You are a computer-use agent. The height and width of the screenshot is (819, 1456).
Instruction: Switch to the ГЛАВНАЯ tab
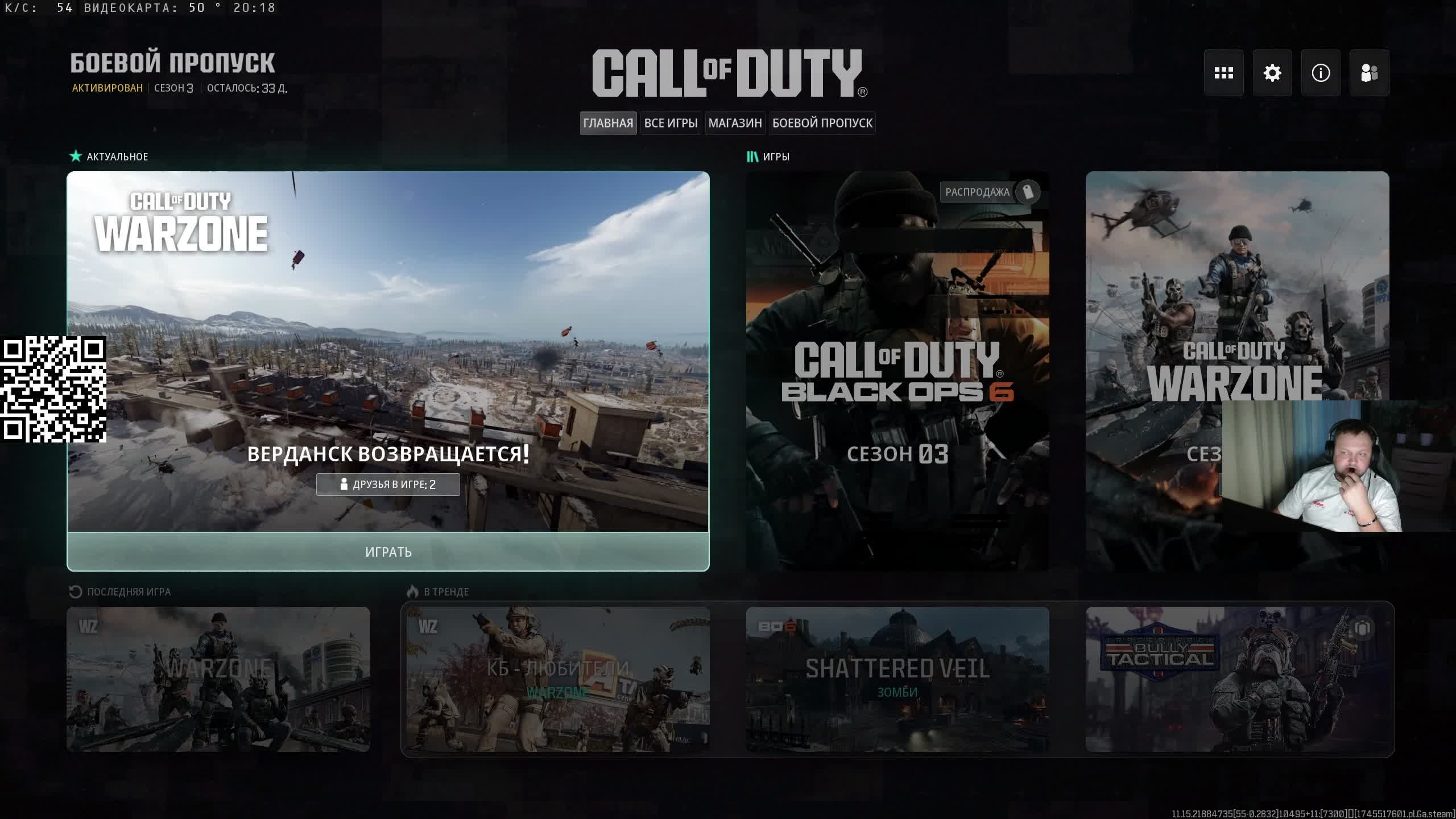pos(608,123)
